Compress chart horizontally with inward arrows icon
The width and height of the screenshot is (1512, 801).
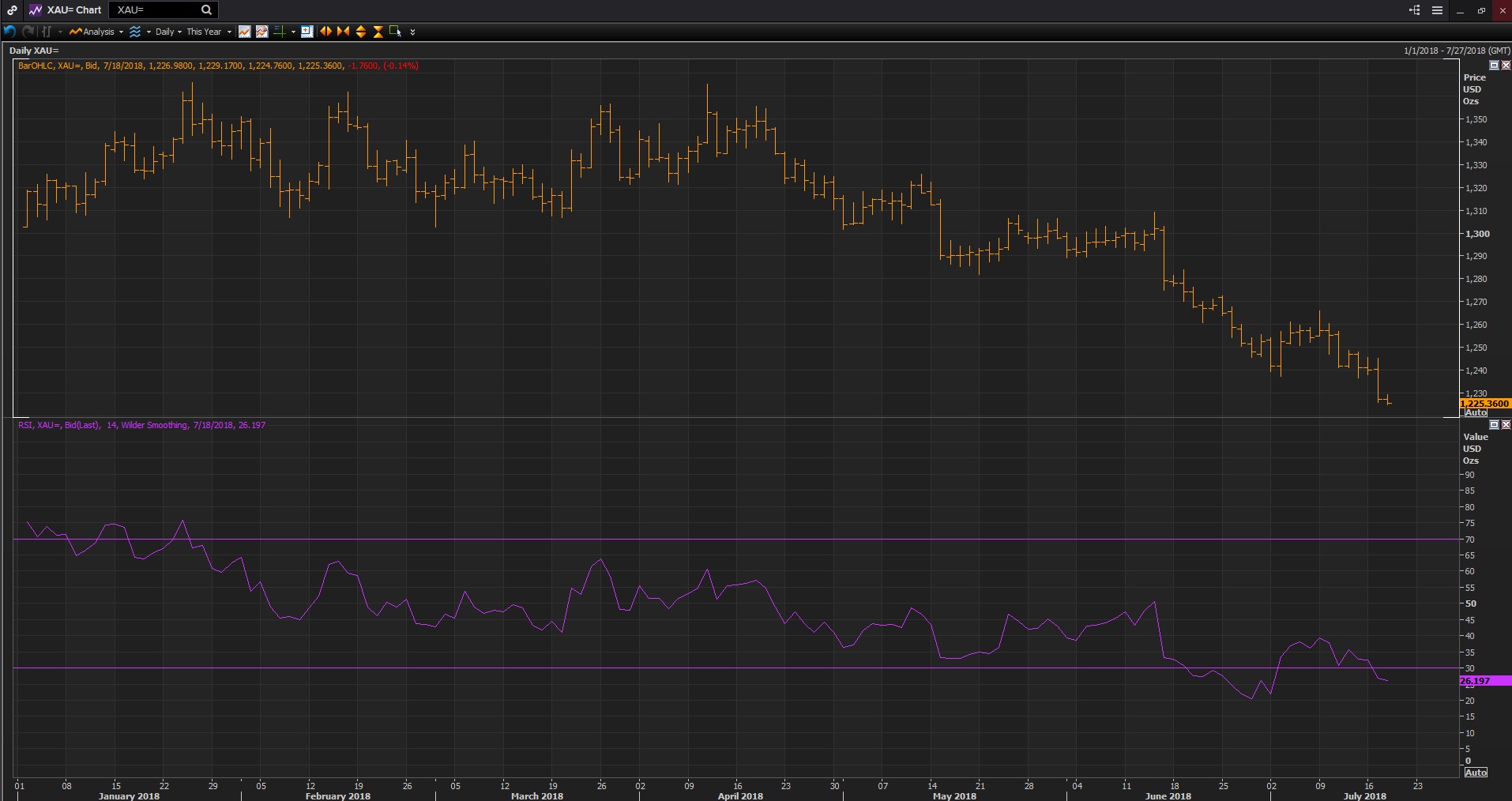[343, 32]
